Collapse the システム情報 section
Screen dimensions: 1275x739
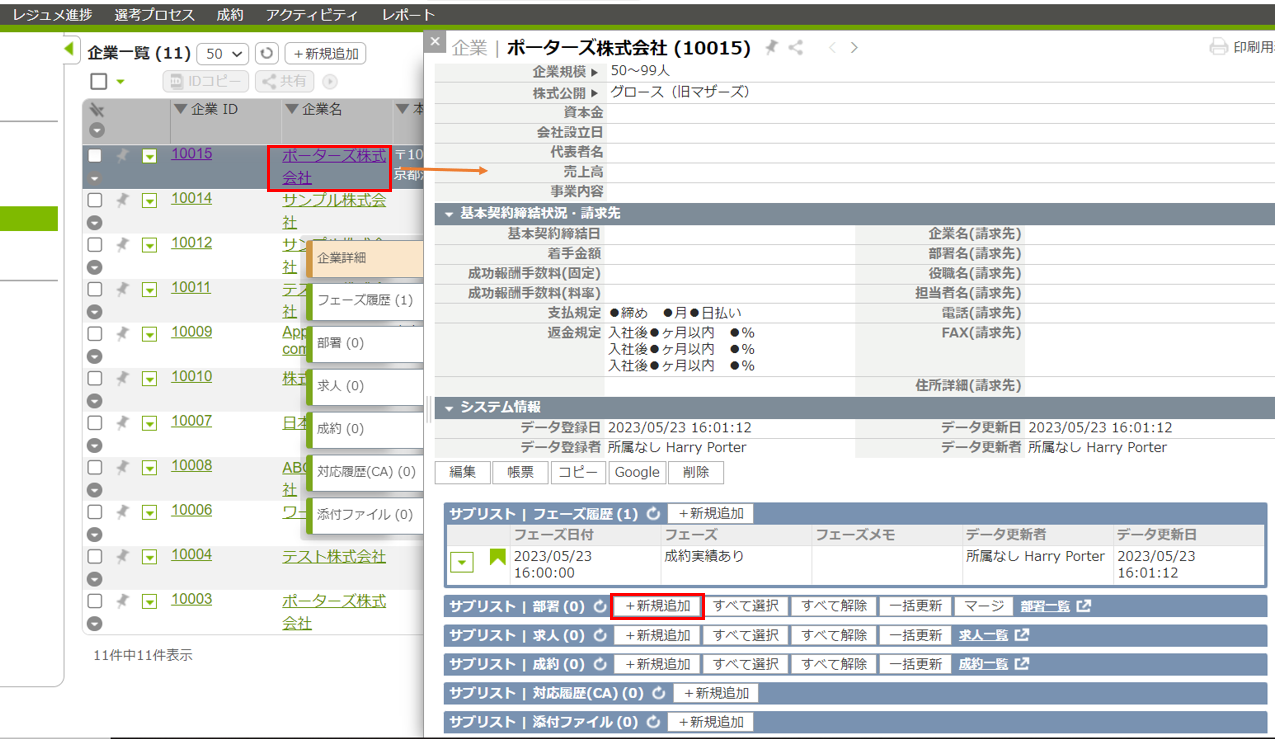click(449, 408)
